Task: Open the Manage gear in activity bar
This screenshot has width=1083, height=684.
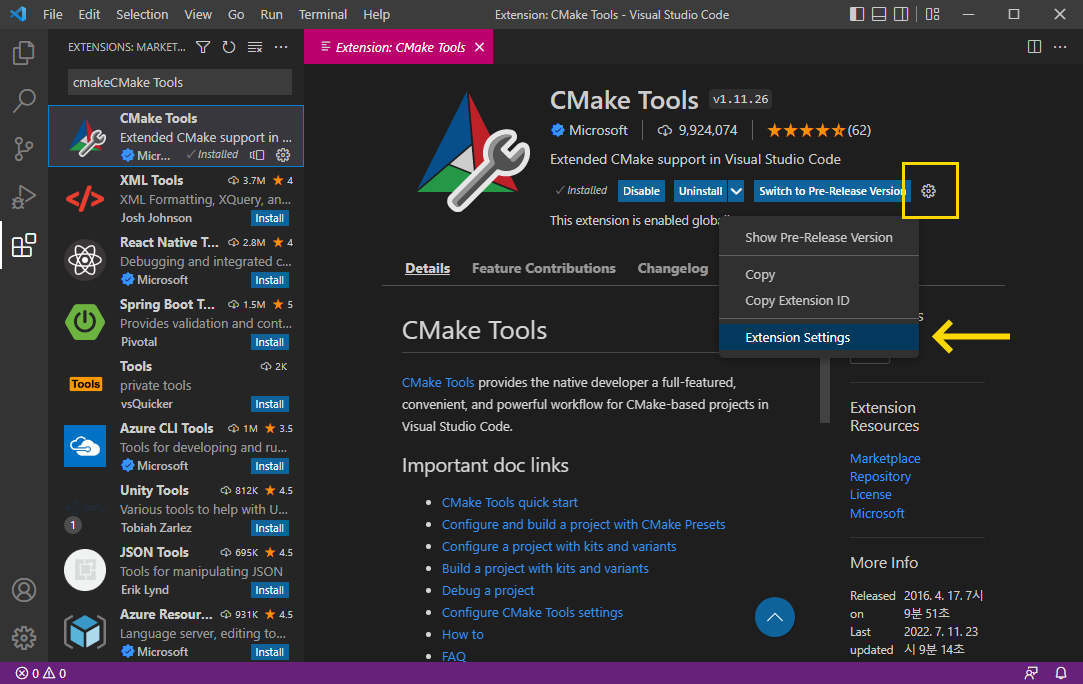Action: [23, 638]
